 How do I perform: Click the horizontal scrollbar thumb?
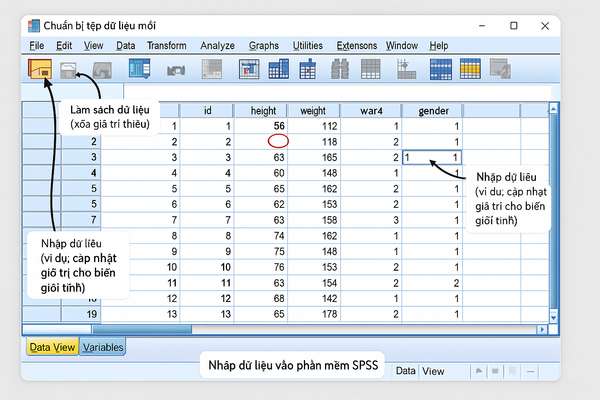142,329
